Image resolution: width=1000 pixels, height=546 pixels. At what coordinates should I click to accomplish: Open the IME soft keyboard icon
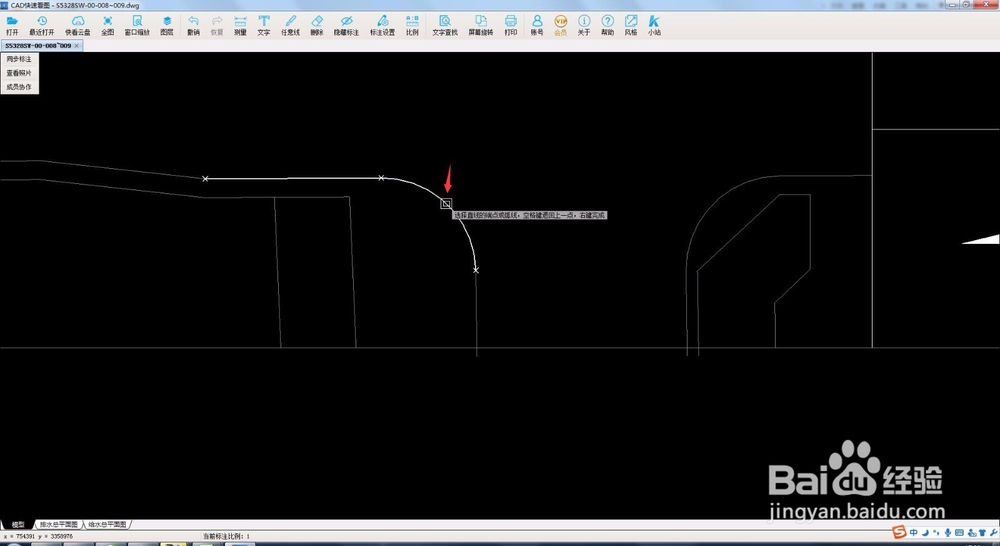[x=960, y=533]
